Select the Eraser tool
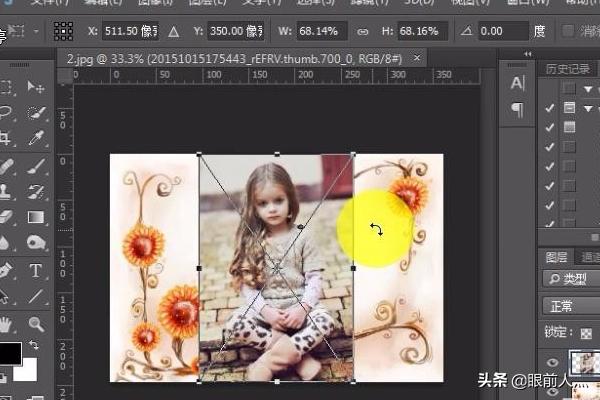 coord(5,217)
